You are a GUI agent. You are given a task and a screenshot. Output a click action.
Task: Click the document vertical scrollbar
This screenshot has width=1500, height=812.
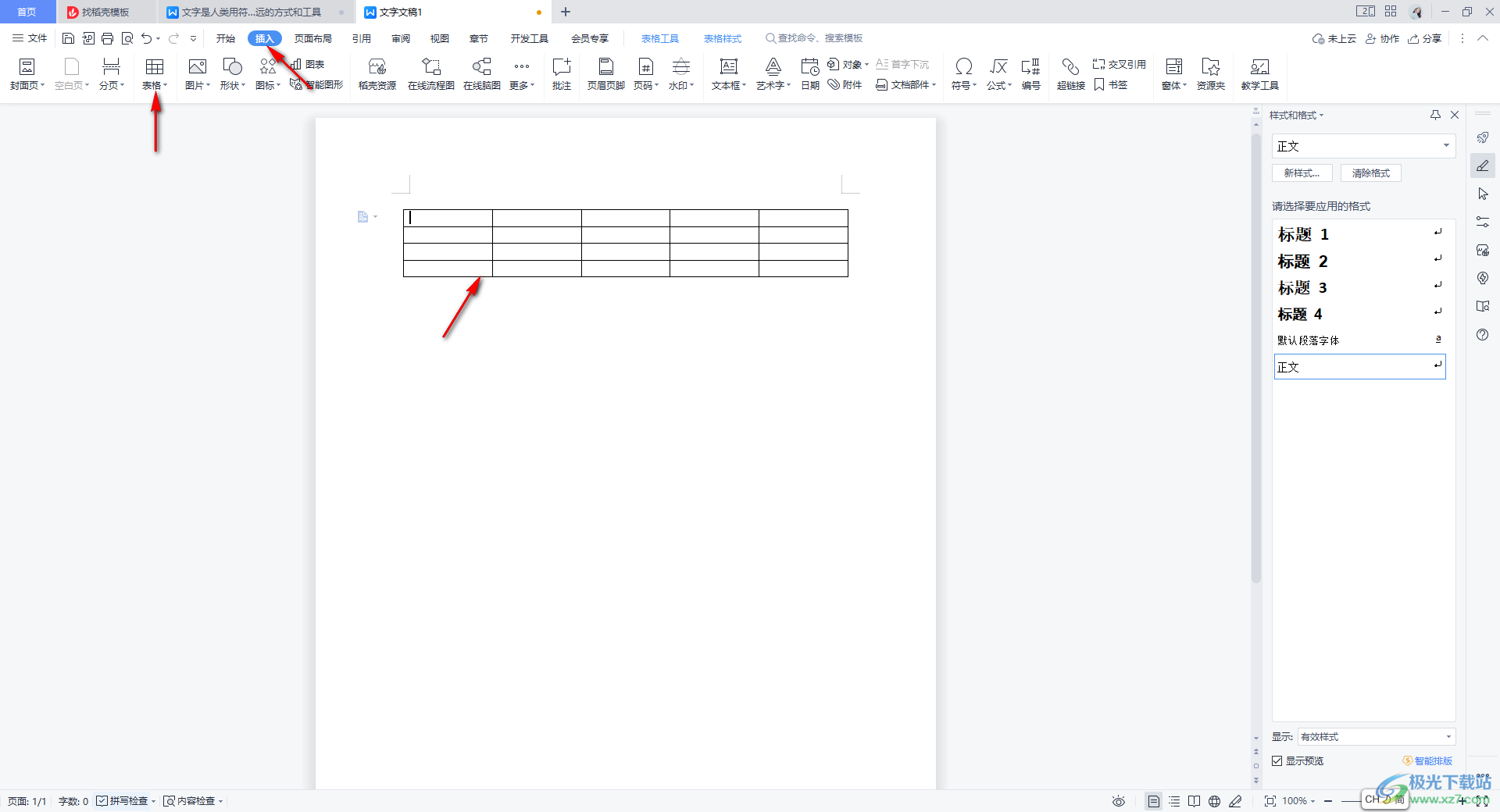coord(1256,359)
